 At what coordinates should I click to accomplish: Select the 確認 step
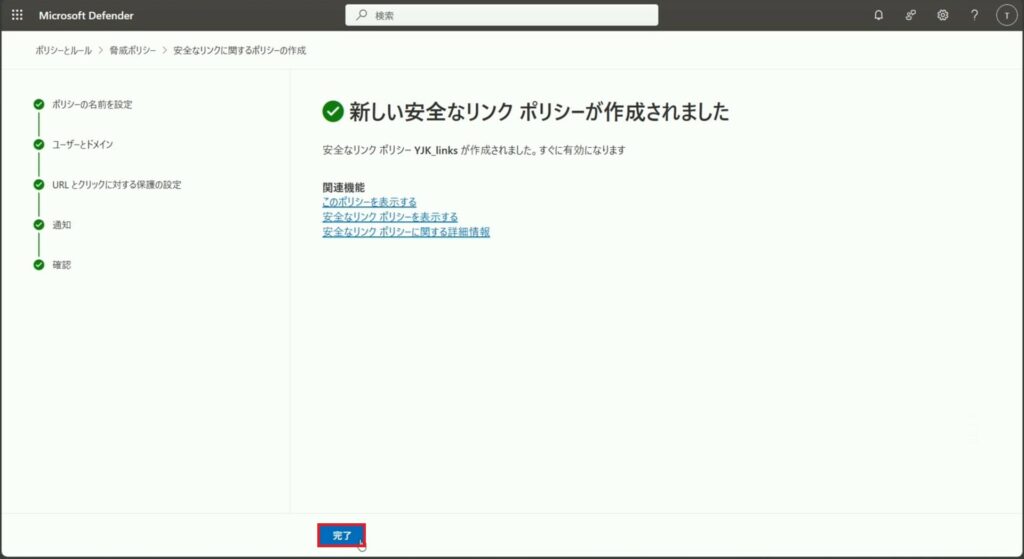61,264
